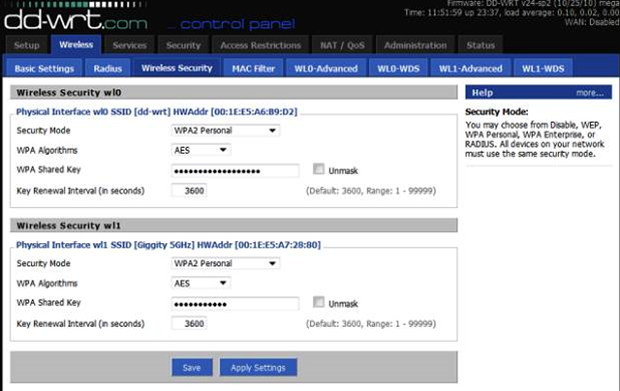The image size is (620, 391).
Task: Expand wl0 WPA Algorithms dropdown
Action: pyautogui.click(x=201, y=150)
